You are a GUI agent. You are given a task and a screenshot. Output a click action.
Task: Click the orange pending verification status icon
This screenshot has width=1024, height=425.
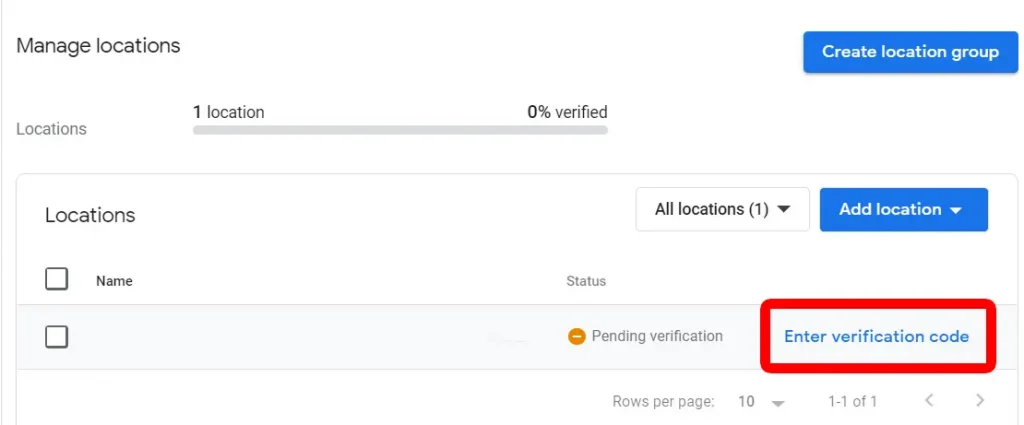coord(576,337)
